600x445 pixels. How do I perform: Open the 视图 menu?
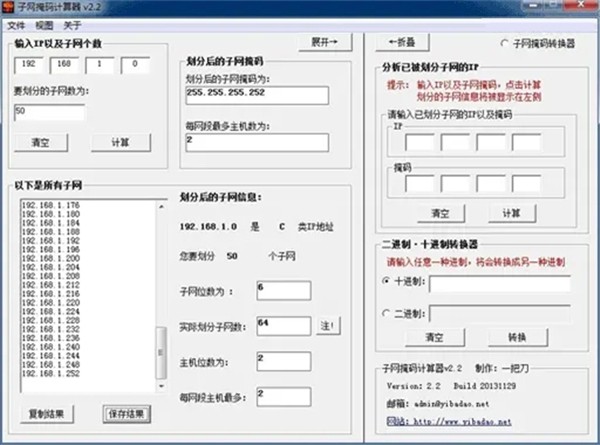[x=44, y=26]
